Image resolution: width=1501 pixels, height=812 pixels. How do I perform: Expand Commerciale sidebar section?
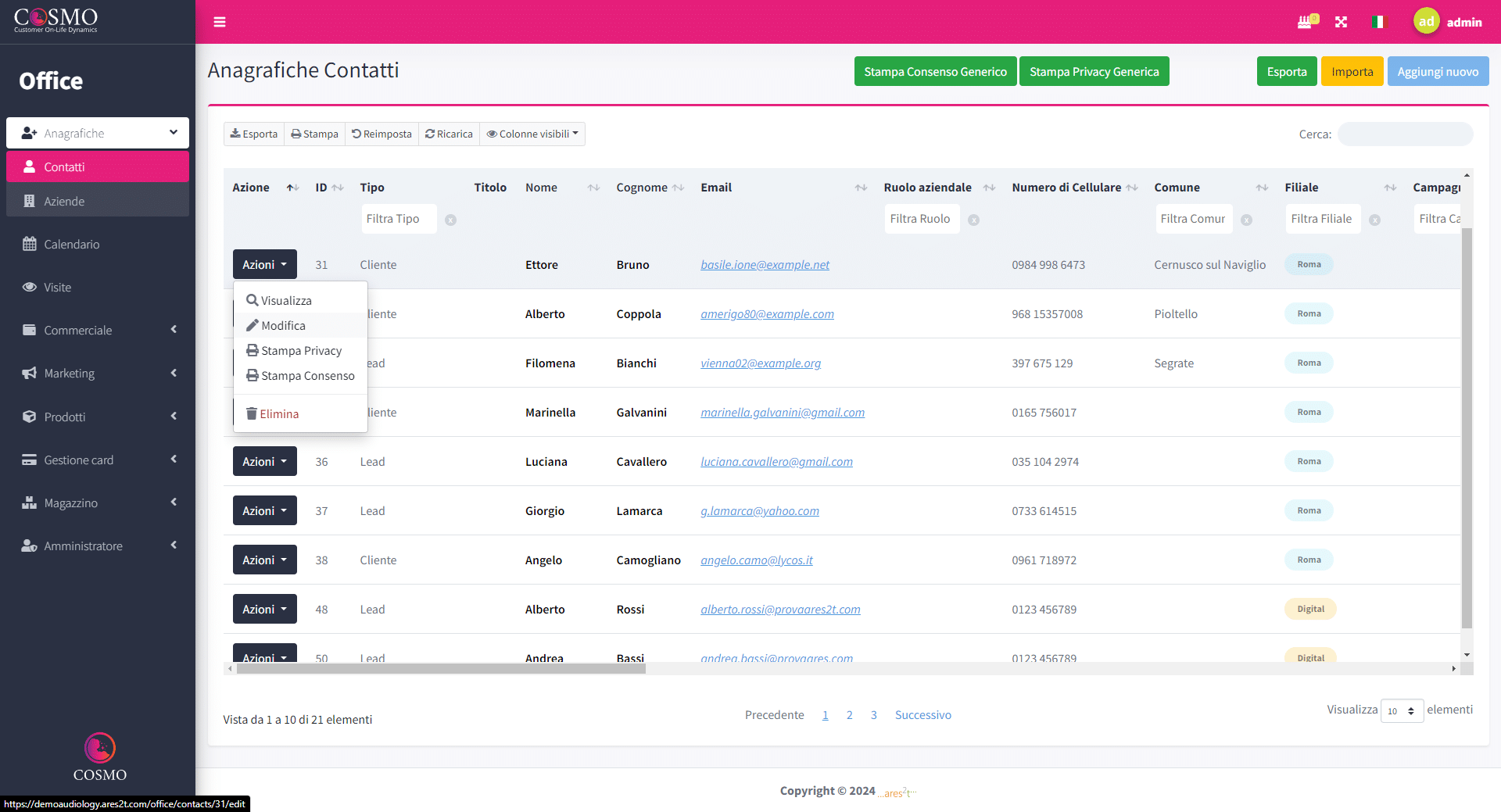pos(98,330)
